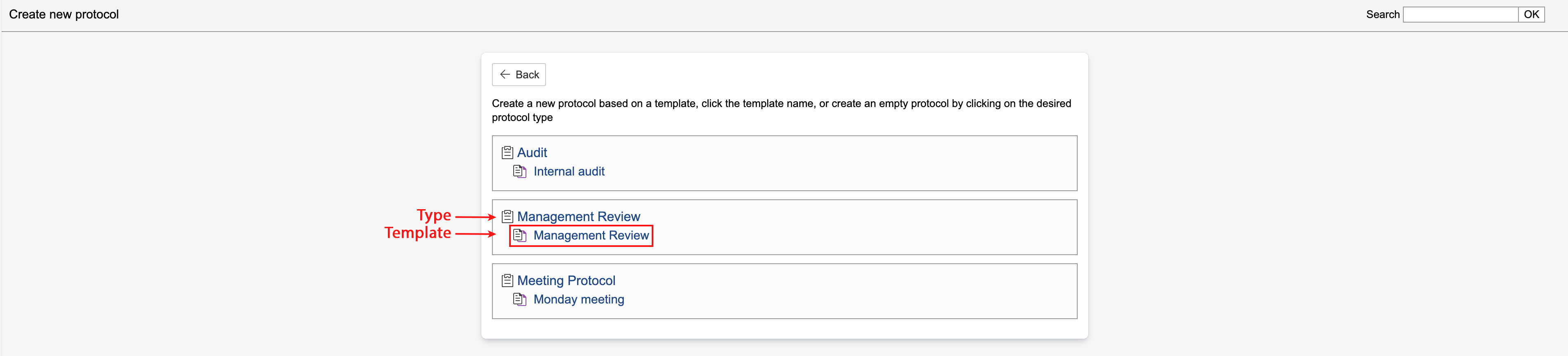Open the Internal audit template
The image size is (1568, 356).
569,171
